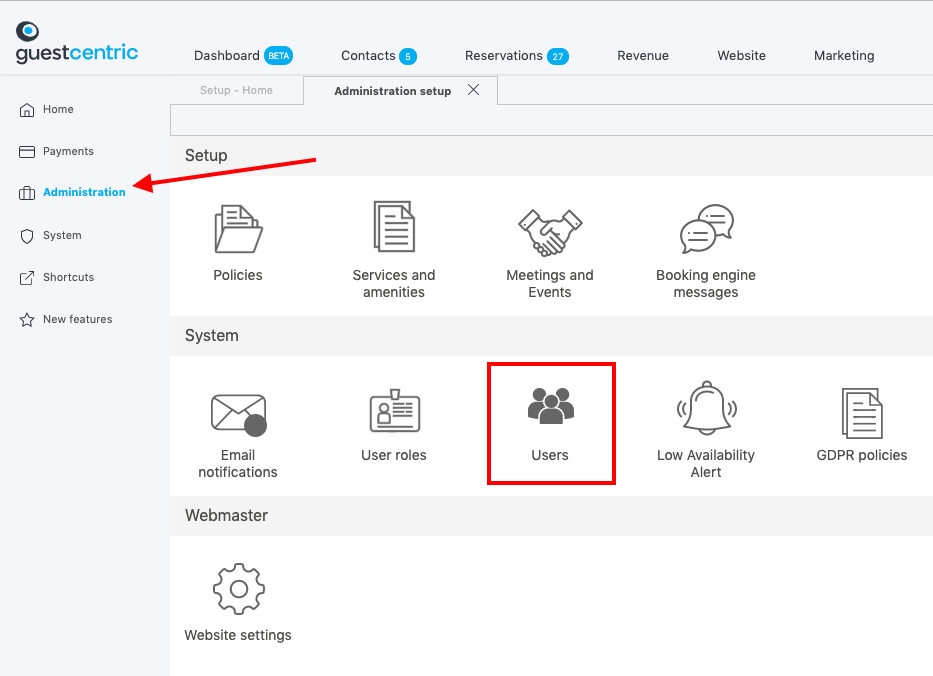933x676 pixels.
Task: Open Website settings gear icon
Action: pos(239,589)
